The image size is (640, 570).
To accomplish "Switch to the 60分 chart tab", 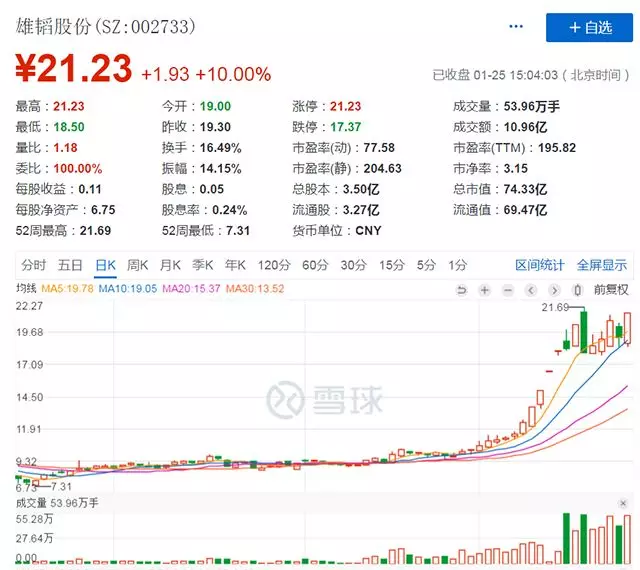I will pyautogui.click(x=315, y=265).
